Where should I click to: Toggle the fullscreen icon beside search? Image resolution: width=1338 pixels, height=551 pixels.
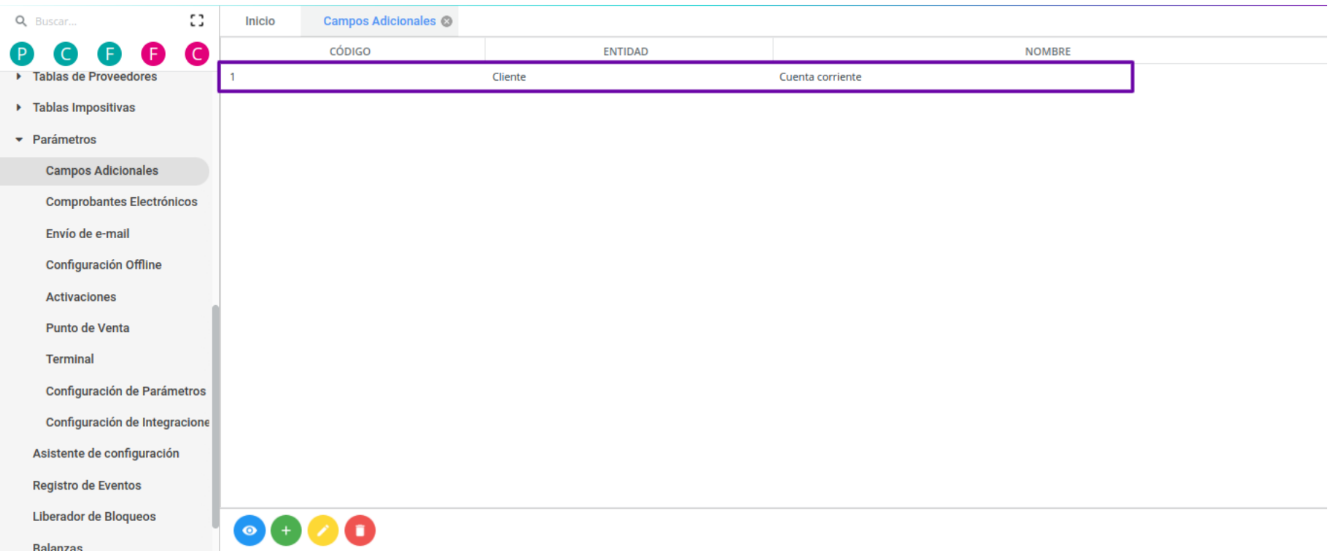[197, 20]
